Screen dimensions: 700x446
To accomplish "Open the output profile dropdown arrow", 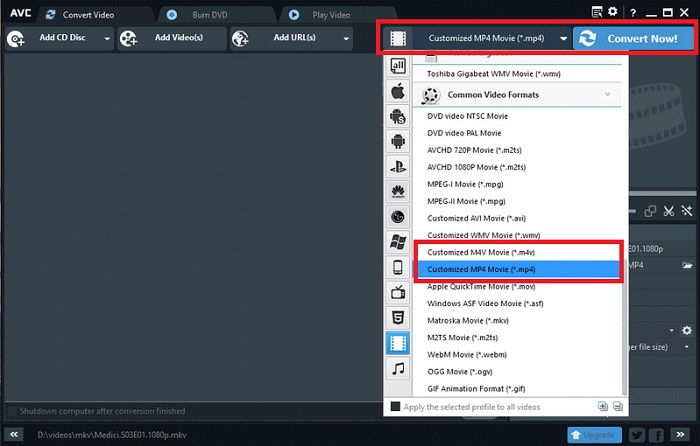I will coord(563,38).
